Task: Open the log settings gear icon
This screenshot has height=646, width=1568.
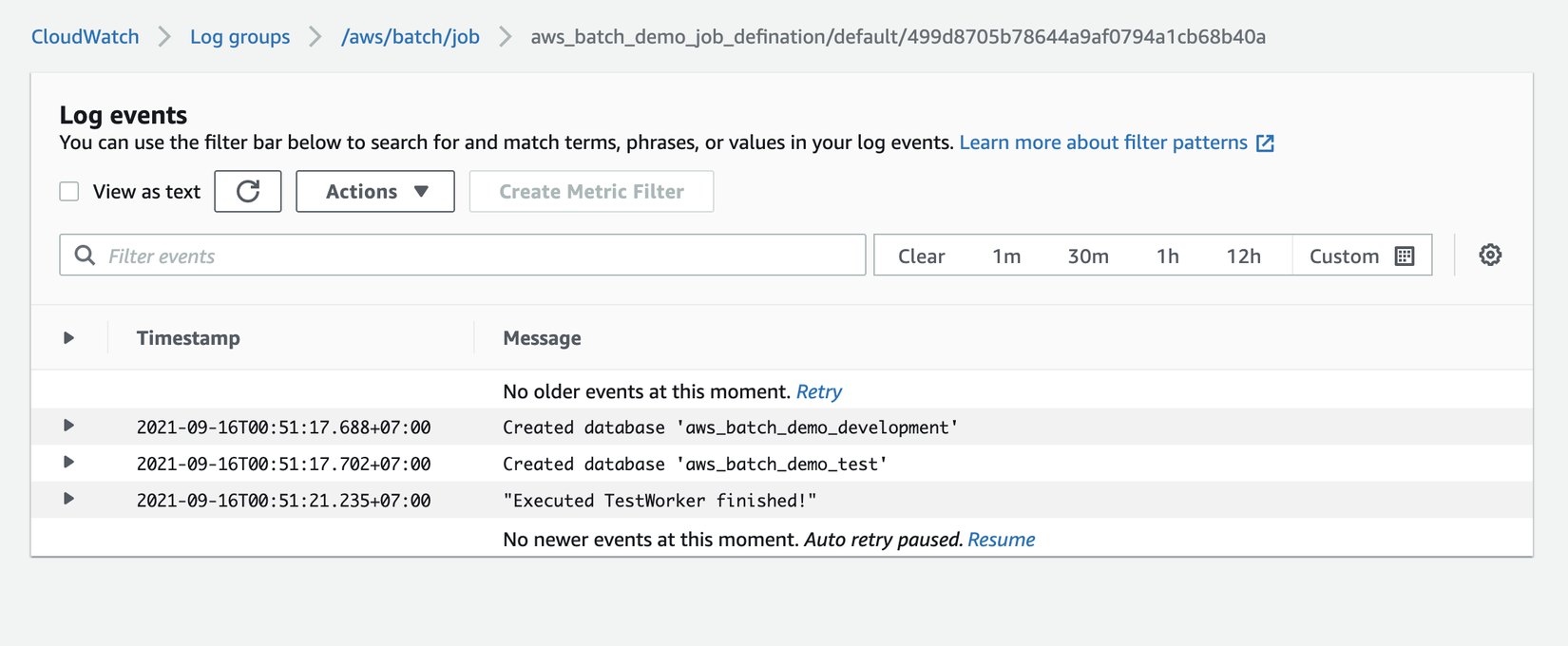Action: tap(1490, 256)
